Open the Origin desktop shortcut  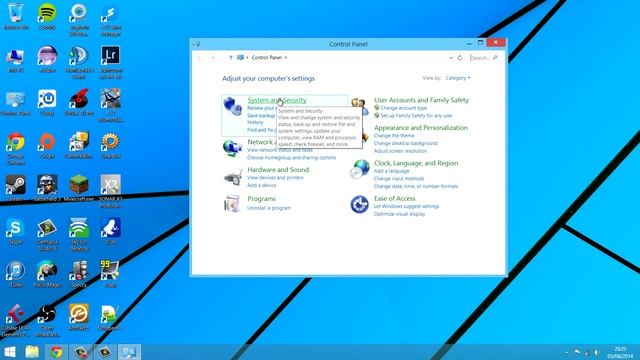47,146
